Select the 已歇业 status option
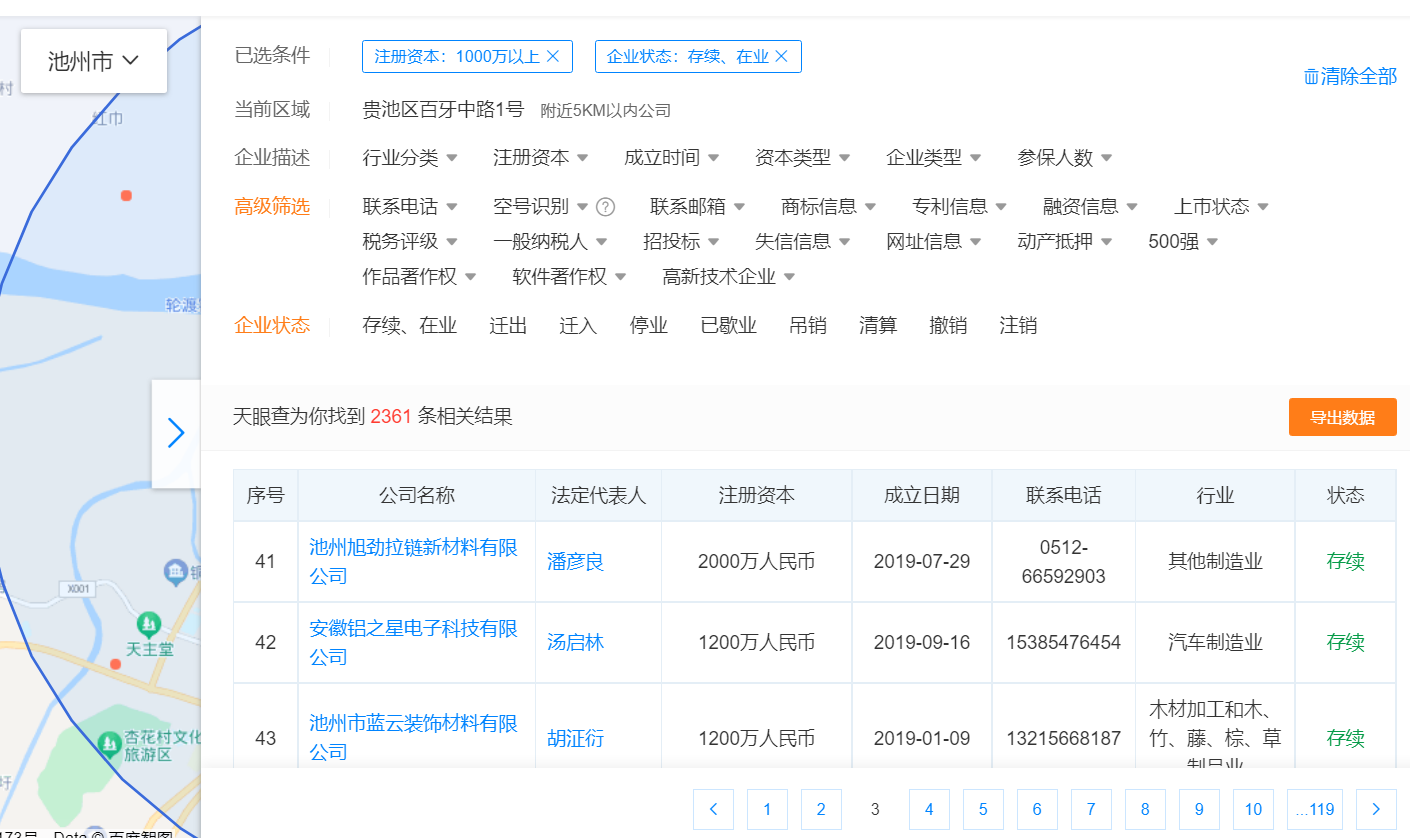Viewport: 1410px width, 838px height. point(728,325)
